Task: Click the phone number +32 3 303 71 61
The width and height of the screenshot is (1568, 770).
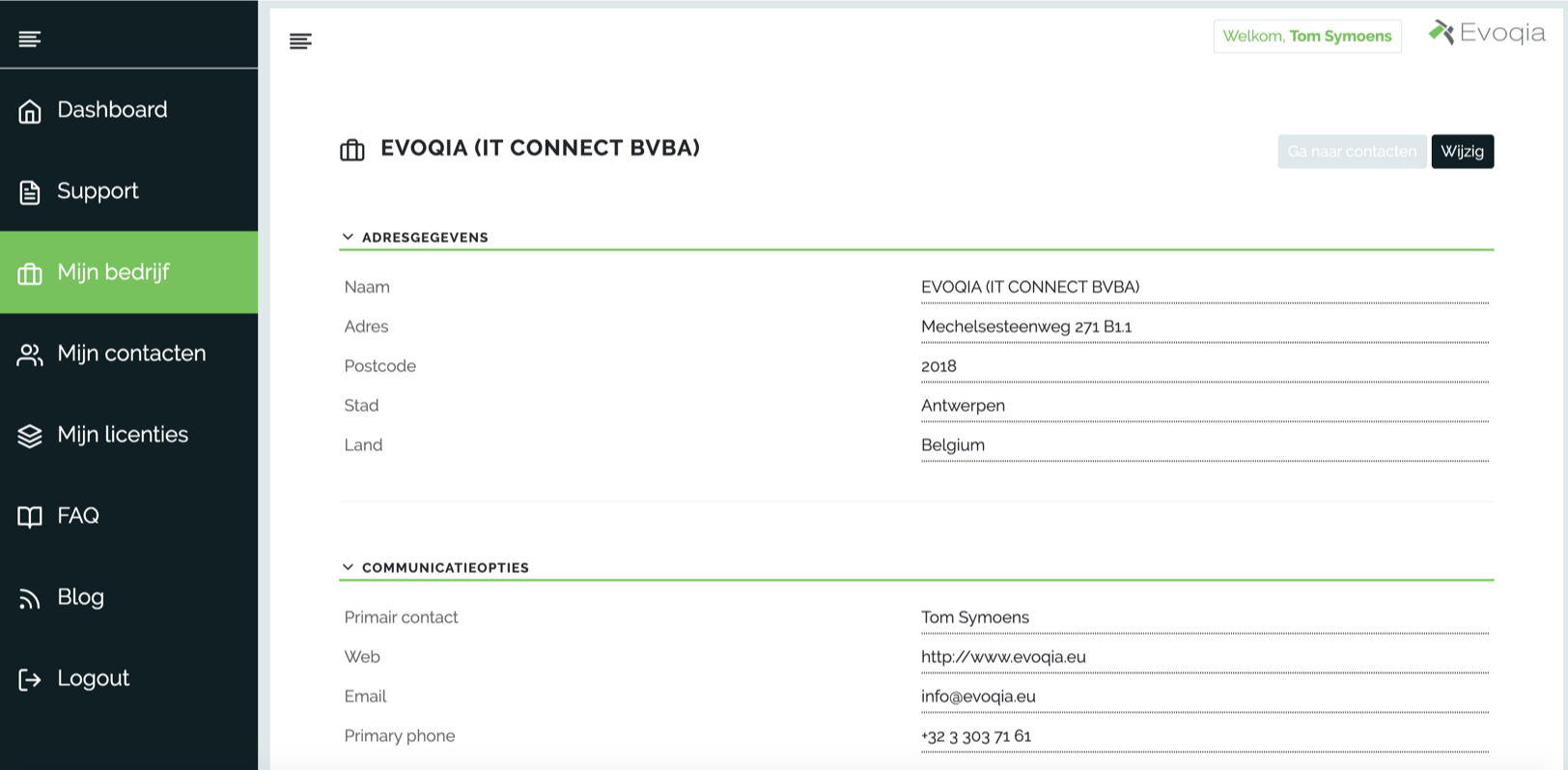Action: (x=976, y=736)
